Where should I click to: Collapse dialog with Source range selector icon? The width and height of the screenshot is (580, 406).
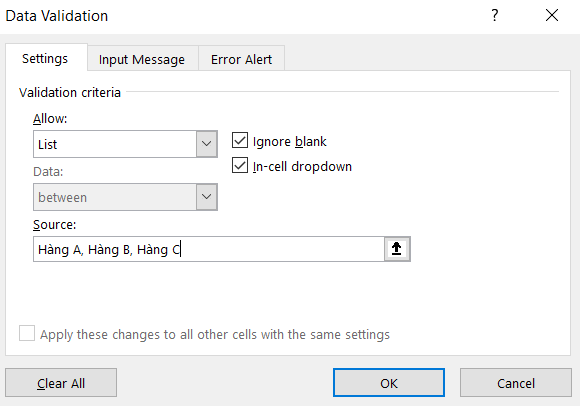pos(397,249)
